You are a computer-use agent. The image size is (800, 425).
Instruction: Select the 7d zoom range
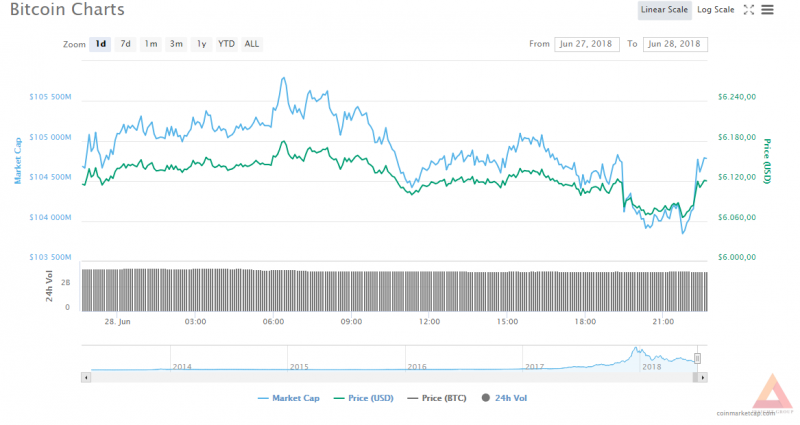coord(126,44)
